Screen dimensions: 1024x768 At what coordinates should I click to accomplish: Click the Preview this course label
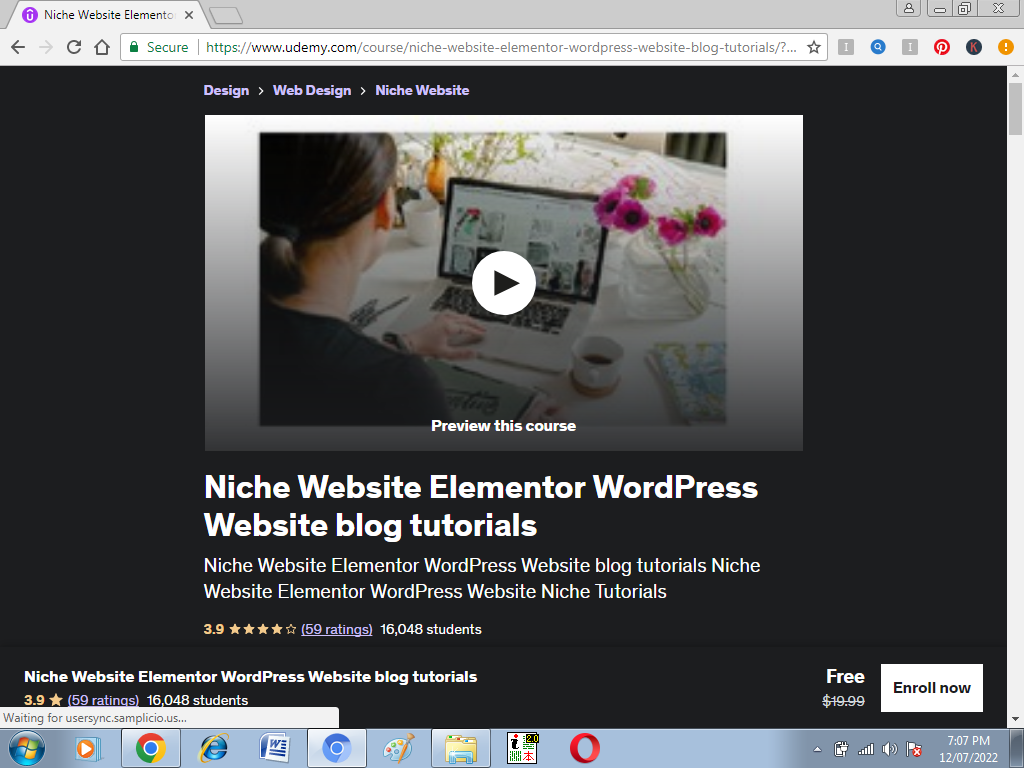click(x=504, y=426)
